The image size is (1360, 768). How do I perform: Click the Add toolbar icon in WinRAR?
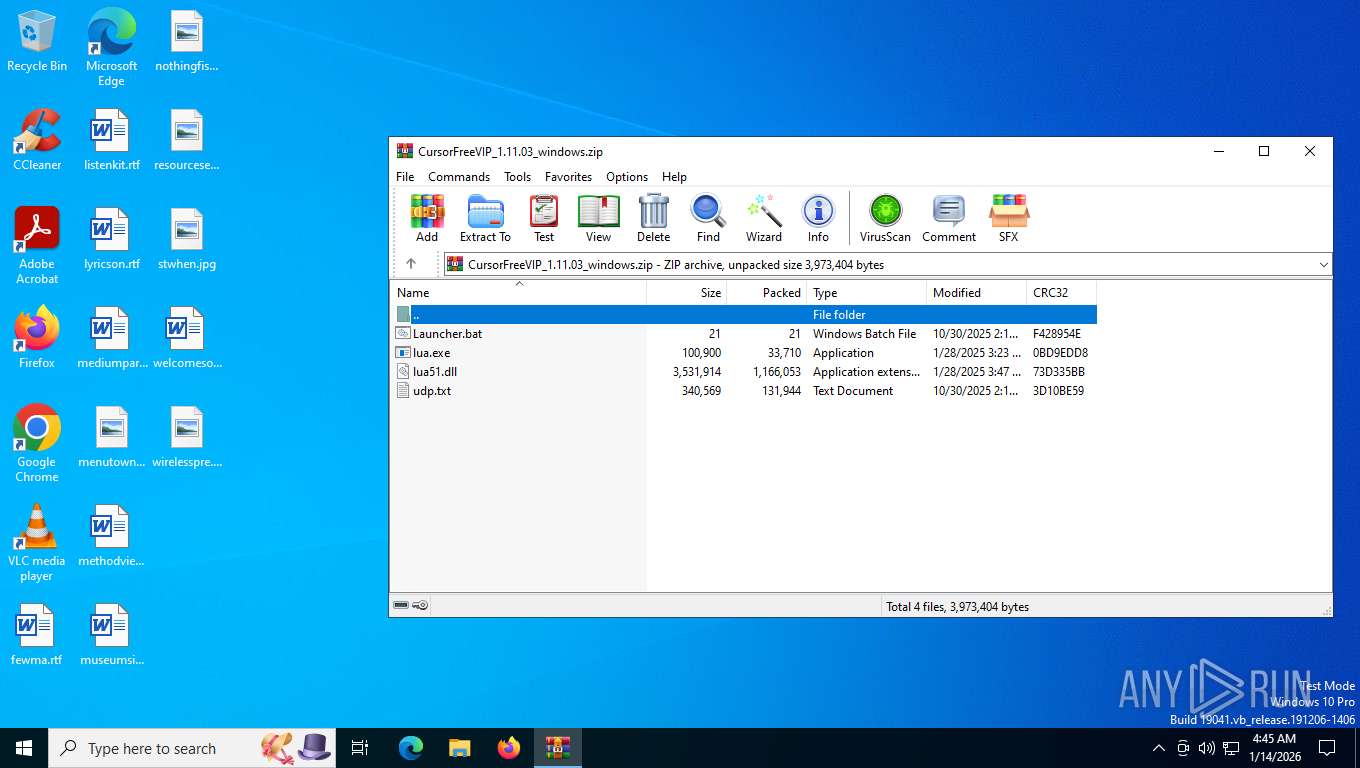click(x=427, y=218)
